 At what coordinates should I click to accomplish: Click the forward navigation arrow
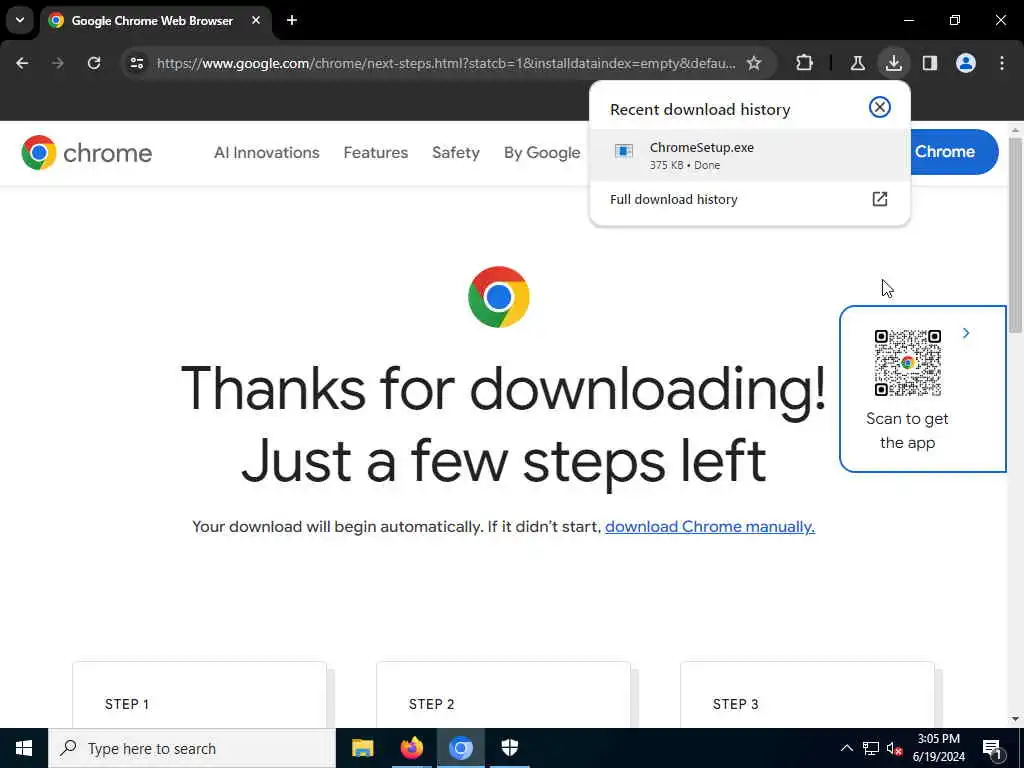pos(58,63)
